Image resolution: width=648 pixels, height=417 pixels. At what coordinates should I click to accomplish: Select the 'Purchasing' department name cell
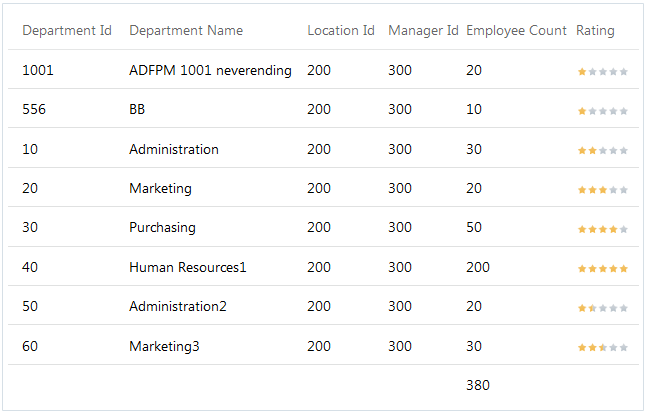(162, 228)
